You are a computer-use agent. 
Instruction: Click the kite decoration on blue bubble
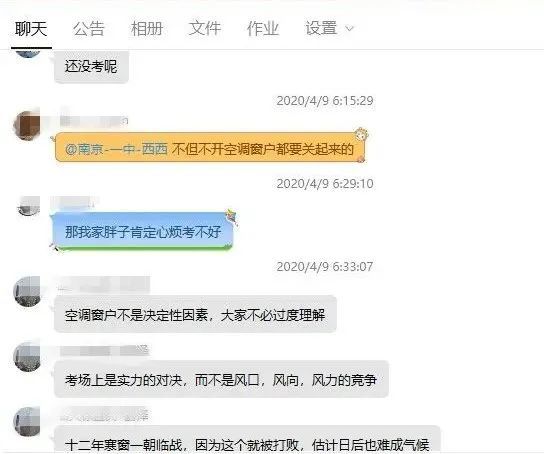tap(231, 216)
